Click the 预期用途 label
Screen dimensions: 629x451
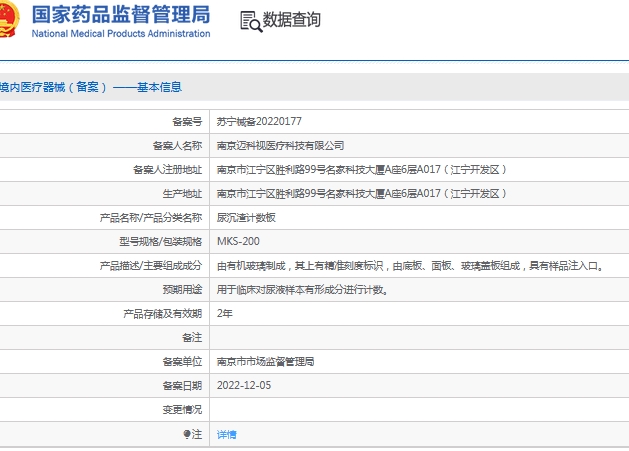[x=182, y=290]
